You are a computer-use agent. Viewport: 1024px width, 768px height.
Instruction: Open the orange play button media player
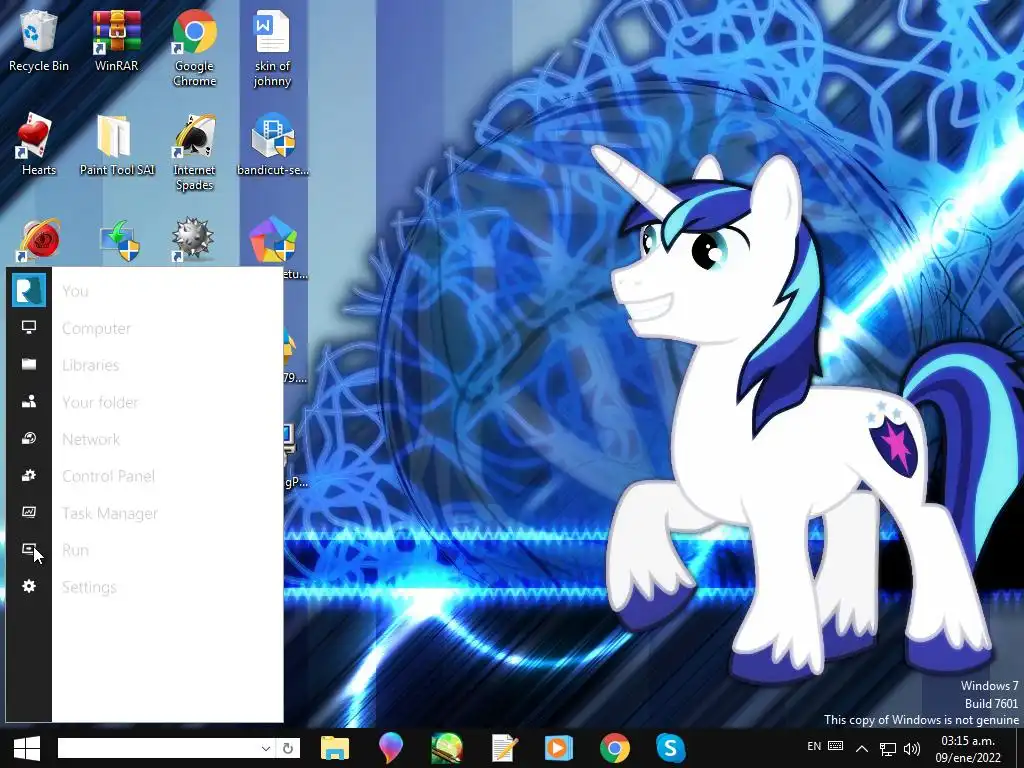click(x=558, y=748)
